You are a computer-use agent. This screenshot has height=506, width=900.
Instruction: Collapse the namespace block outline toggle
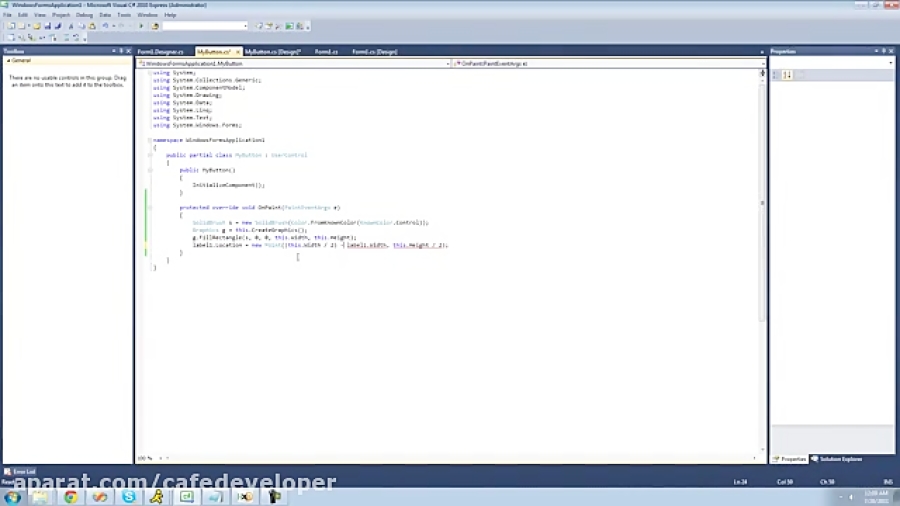coord(150,140)
